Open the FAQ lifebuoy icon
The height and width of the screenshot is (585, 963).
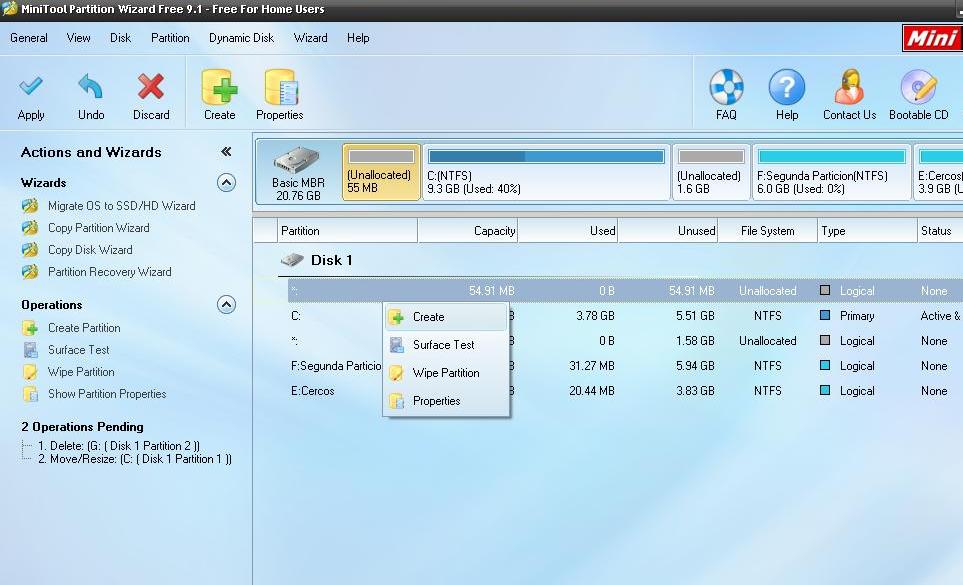click(x=726, y=87)
